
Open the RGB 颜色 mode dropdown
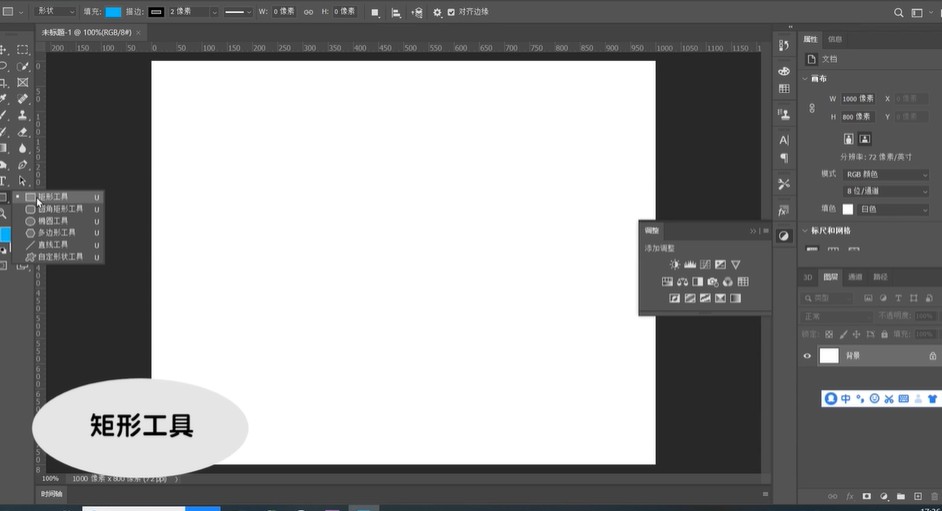tap(886, 174)
